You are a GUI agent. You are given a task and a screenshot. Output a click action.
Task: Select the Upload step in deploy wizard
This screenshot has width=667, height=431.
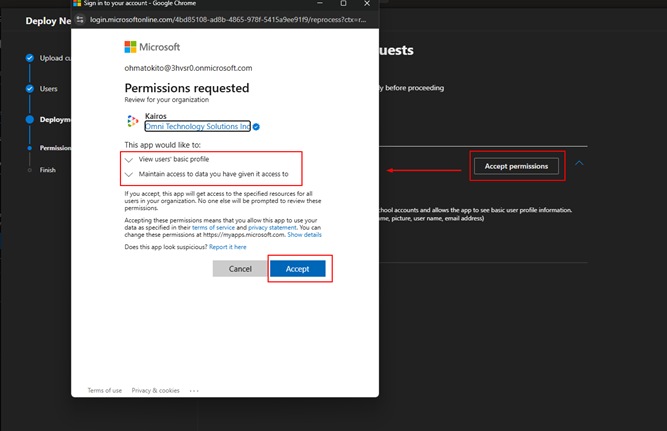(x=55, y=58)
